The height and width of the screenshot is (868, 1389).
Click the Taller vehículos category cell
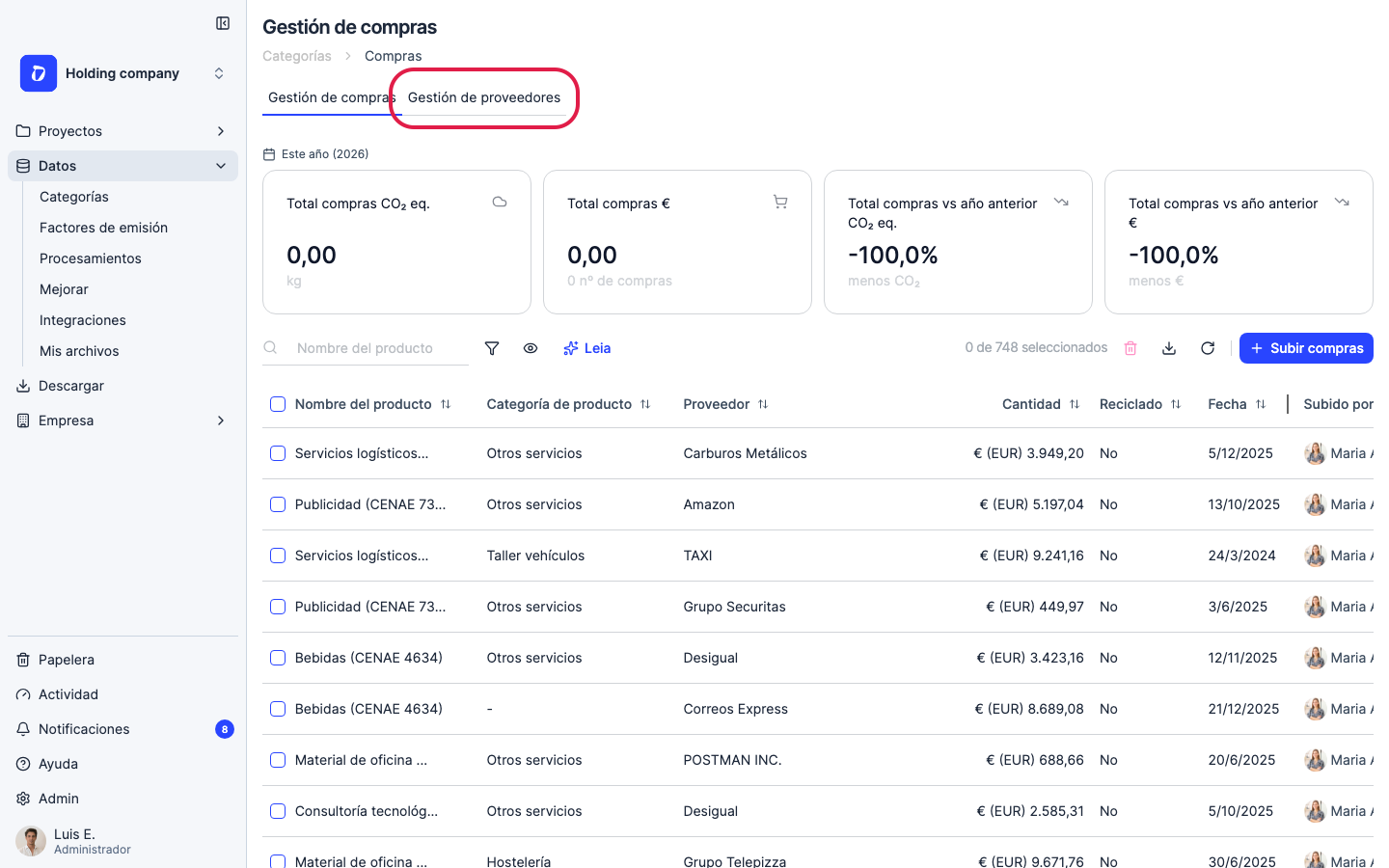(535, 556)
